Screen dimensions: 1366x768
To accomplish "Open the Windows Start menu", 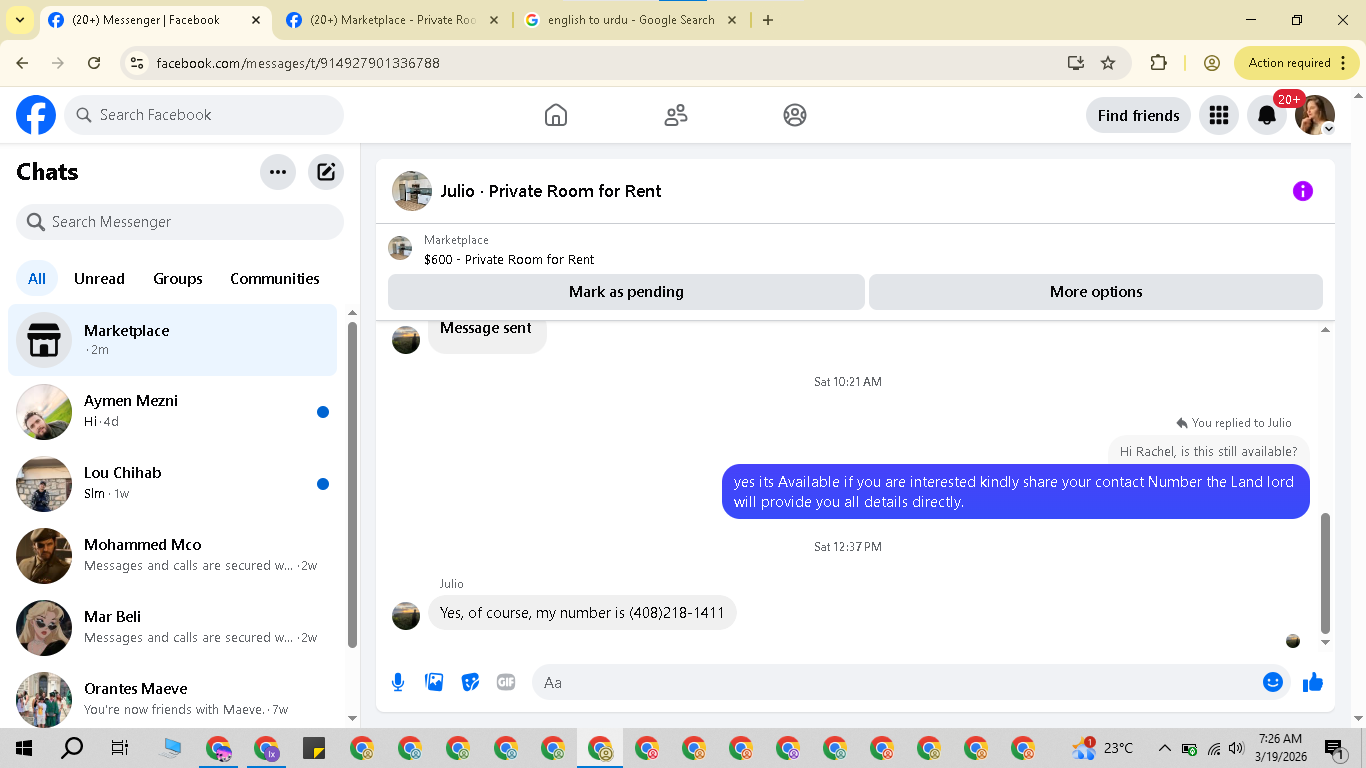I will 24,748.
